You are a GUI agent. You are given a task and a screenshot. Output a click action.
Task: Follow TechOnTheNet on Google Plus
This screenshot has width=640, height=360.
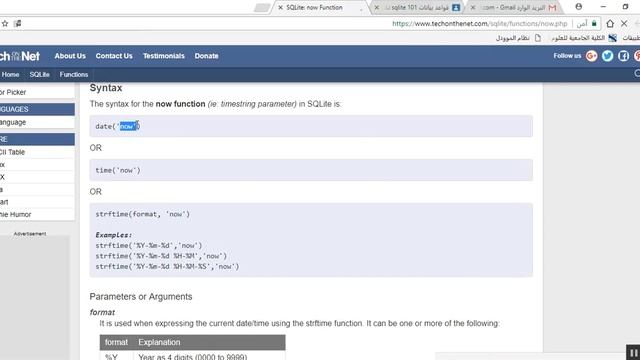[x=591, y=56]
